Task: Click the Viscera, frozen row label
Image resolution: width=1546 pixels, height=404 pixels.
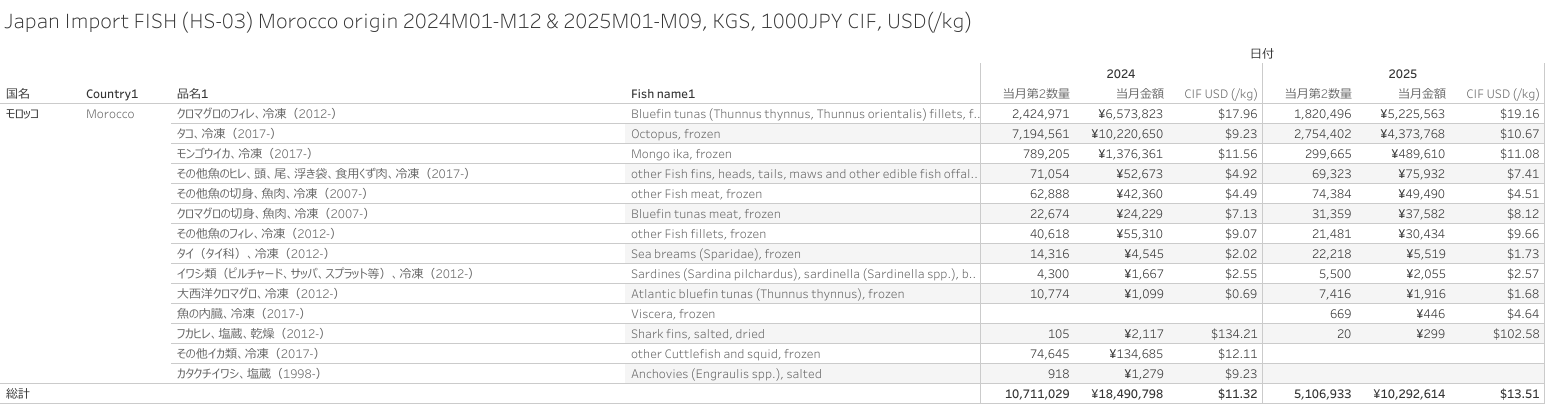Action: [x=671, y=314]
